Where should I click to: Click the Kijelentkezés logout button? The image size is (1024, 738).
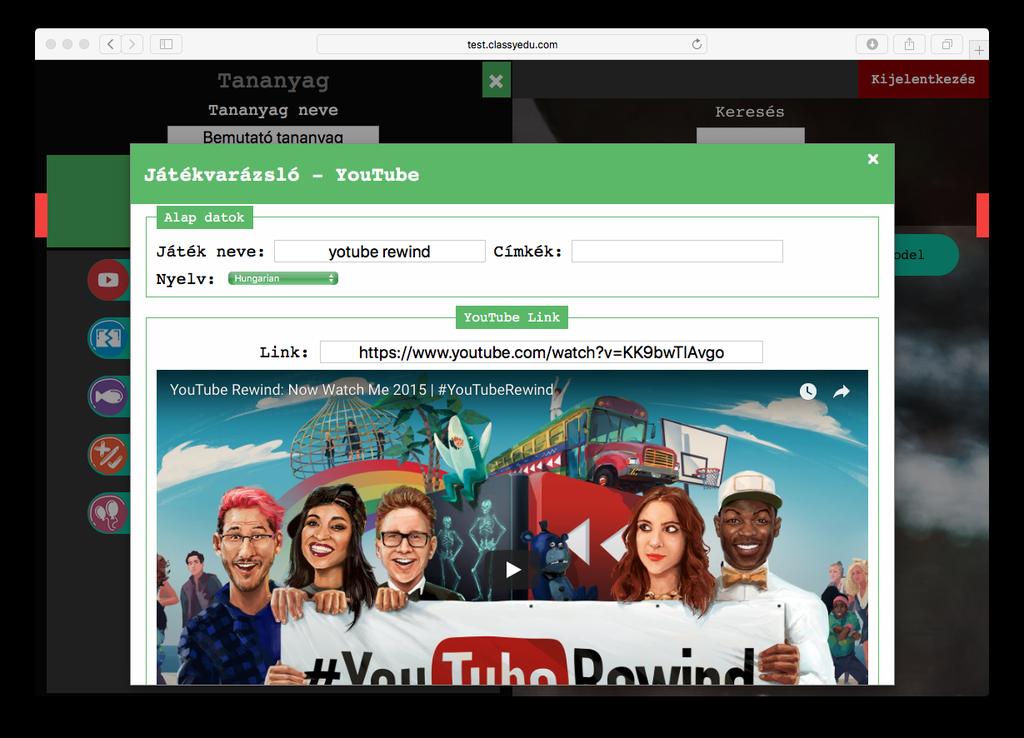point(923,79)
